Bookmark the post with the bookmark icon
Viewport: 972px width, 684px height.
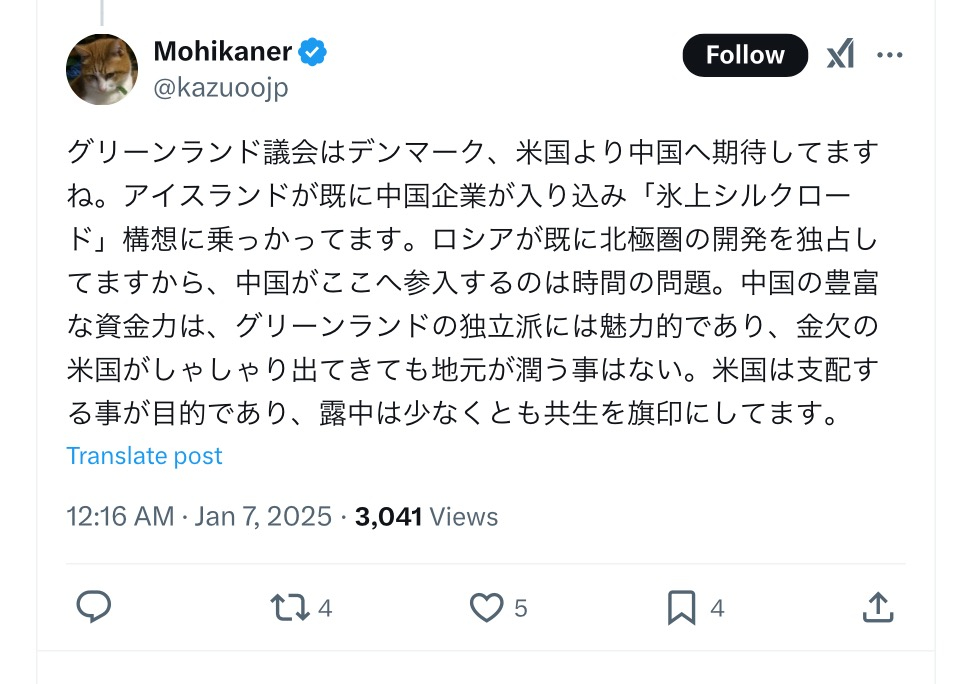pyautogui.click(x=682, y=607)
